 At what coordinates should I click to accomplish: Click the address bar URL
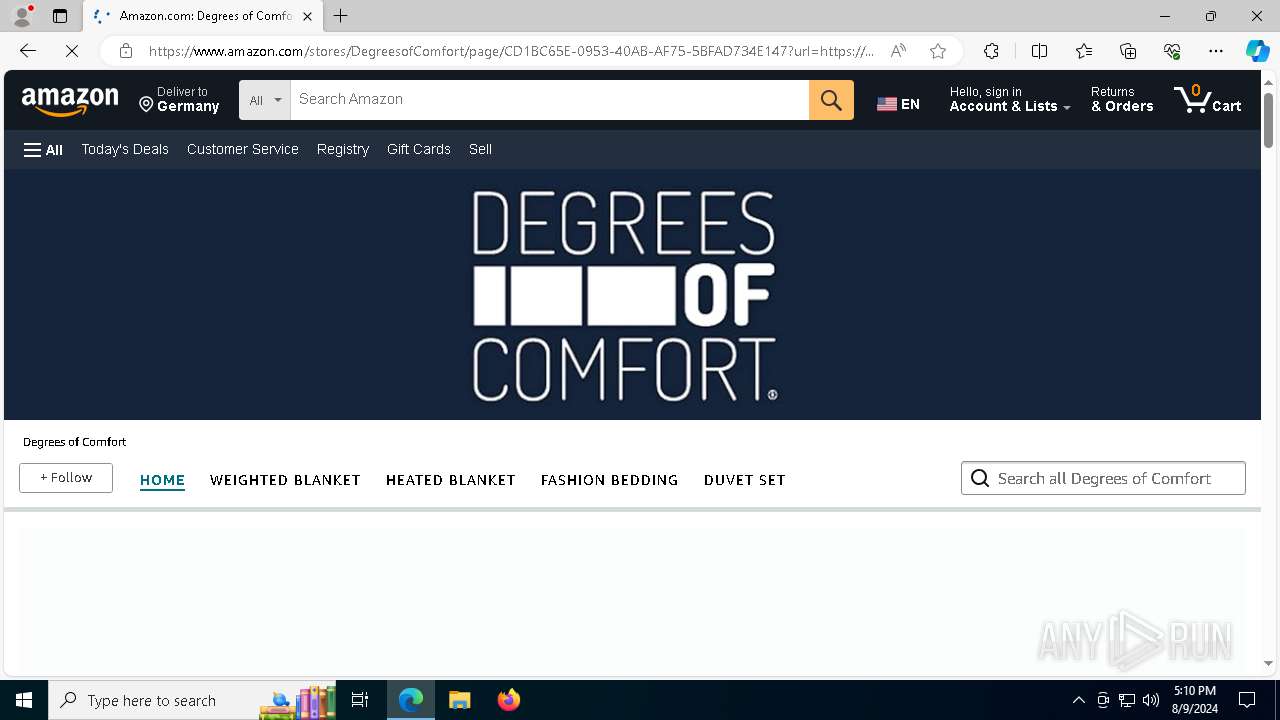pos(510,51)
